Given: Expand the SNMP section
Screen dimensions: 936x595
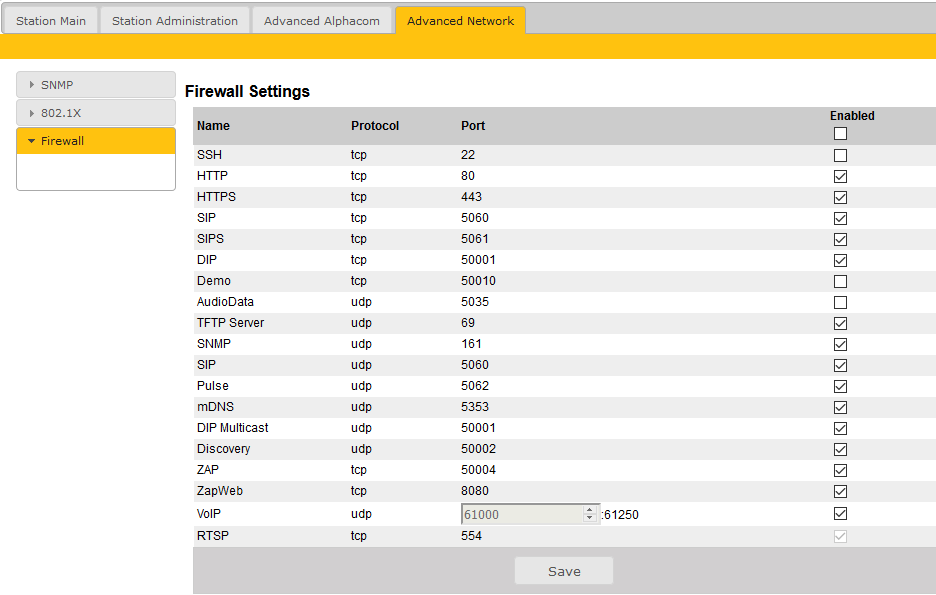Looking at the screenshot, I should tap(96, 85).
